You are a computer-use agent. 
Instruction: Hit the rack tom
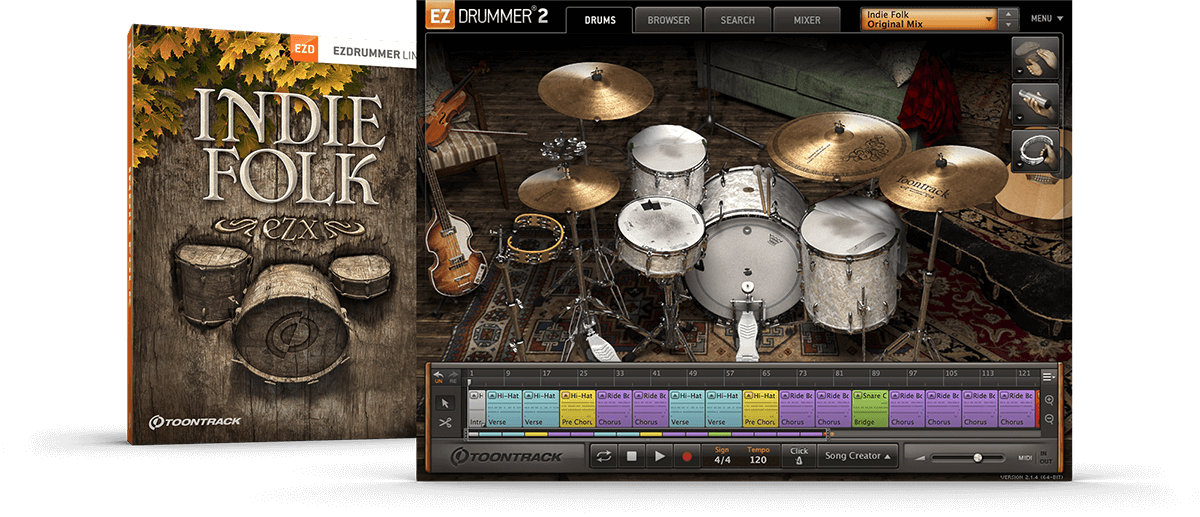[667, 162]
